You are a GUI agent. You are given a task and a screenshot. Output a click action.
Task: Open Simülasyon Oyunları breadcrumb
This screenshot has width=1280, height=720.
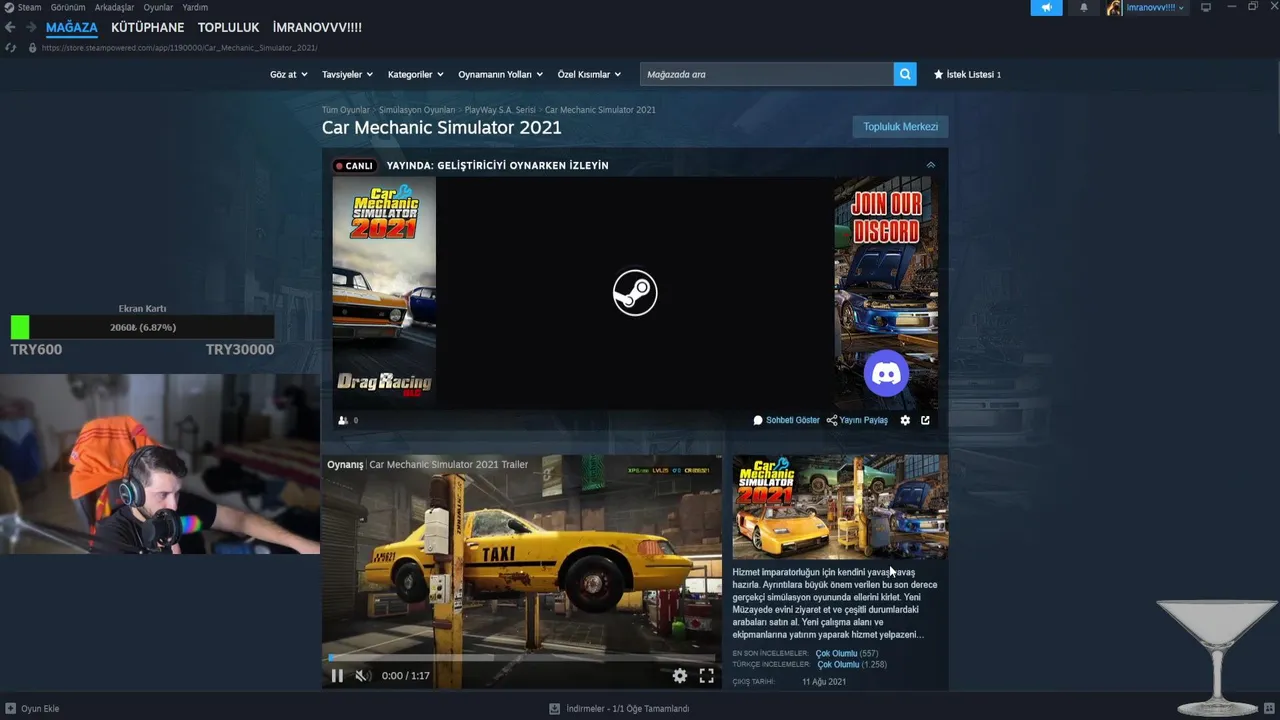[416, 110]
